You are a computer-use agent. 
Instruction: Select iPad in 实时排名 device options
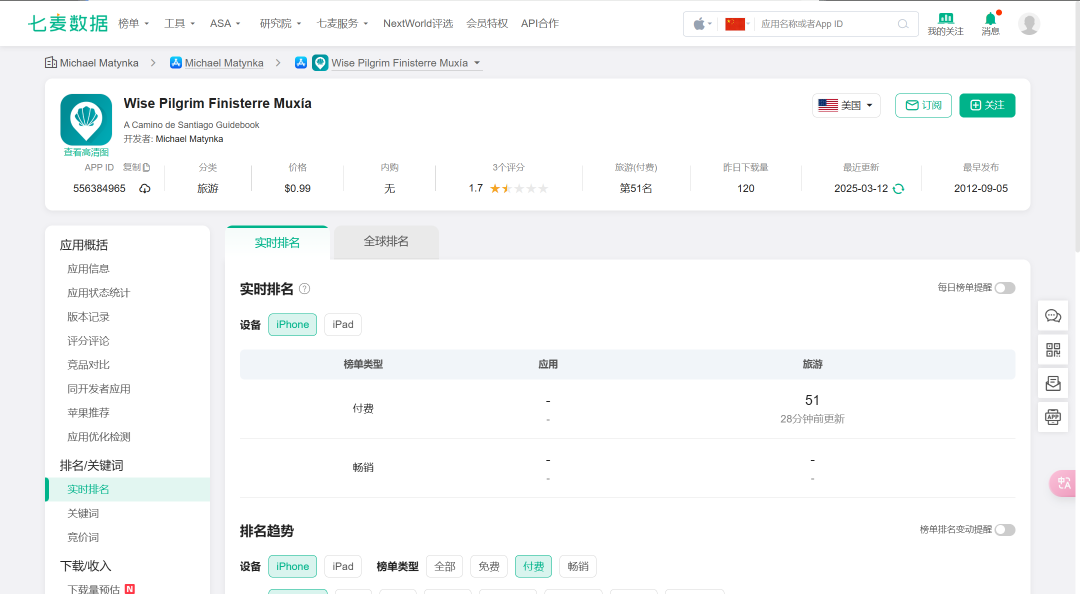point(343,325)
